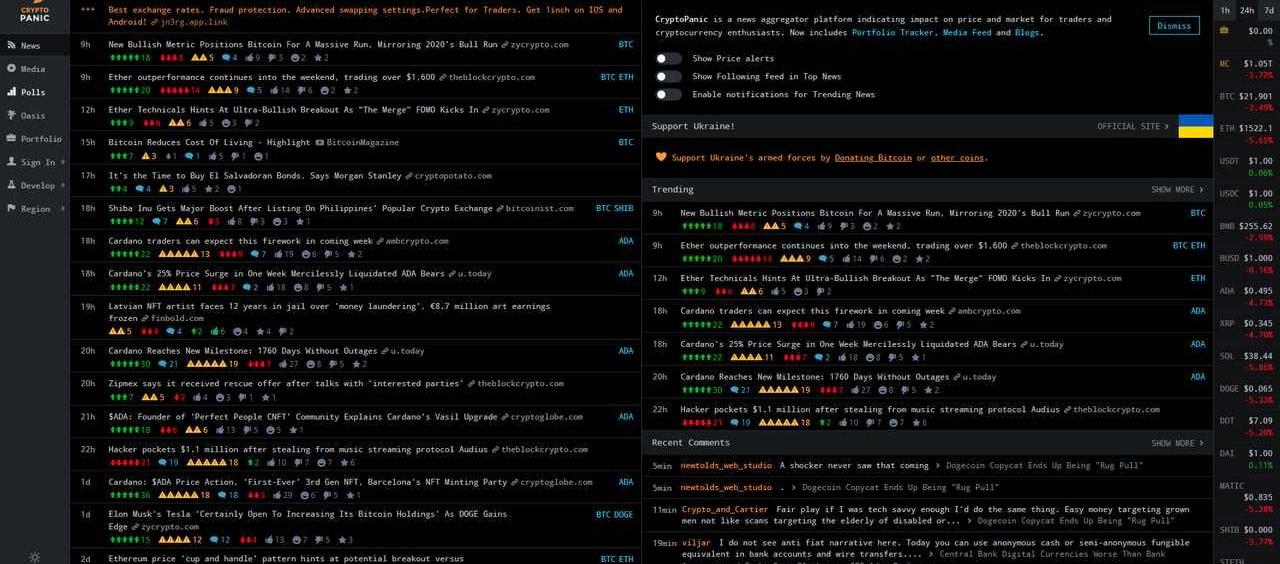Click important triangles on feed's Ether outperformance row
The height and width of the screenshot is (564, 1280).
(223, 90)
